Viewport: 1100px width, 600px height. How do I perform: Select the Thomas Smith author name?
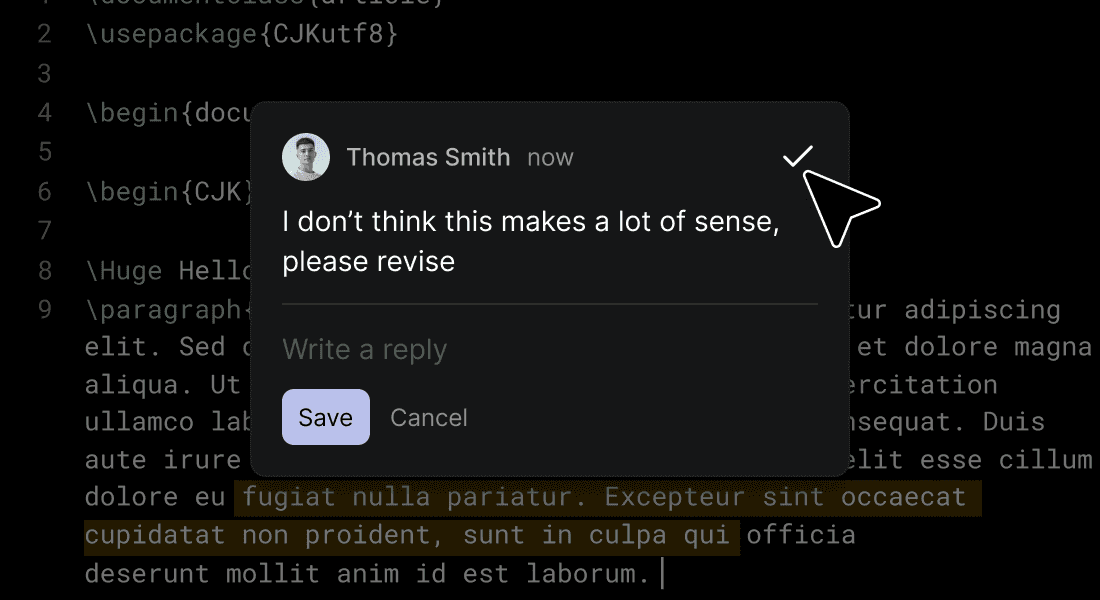coord(428,157)
